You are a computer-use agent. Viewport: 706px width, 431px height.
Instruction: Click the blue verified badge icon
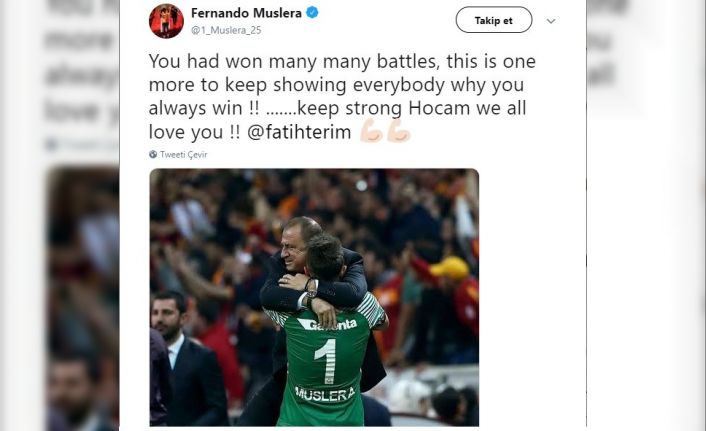312,12
